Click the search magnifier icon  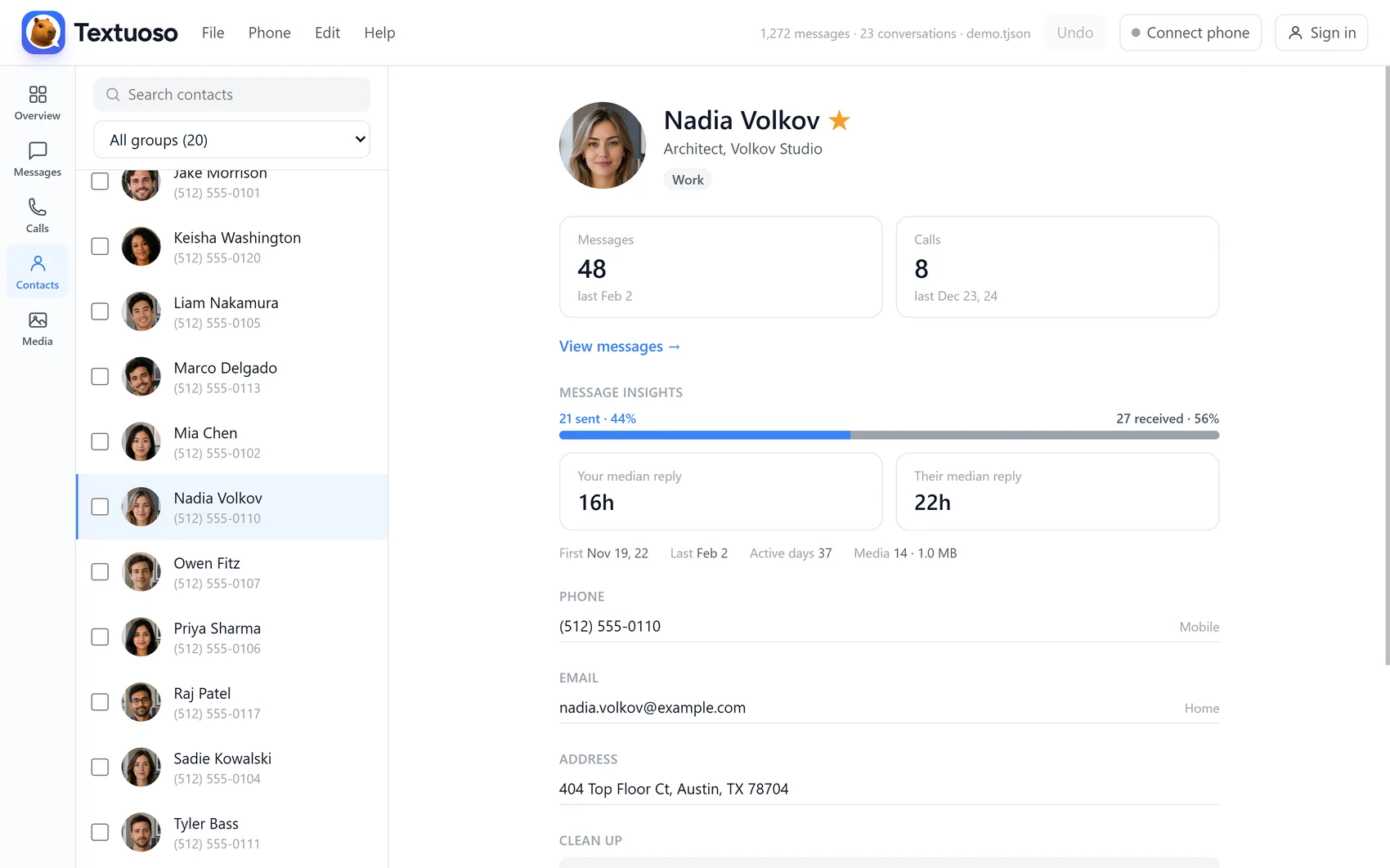pyautogui.click(x=113, y=95)
